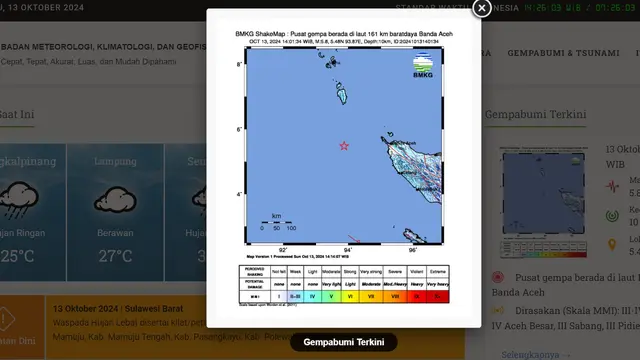This screenshot has height=360, width=640.
Task: Click the Gempabumi Terkini caption below popup
Action: (x=344, y=342)
